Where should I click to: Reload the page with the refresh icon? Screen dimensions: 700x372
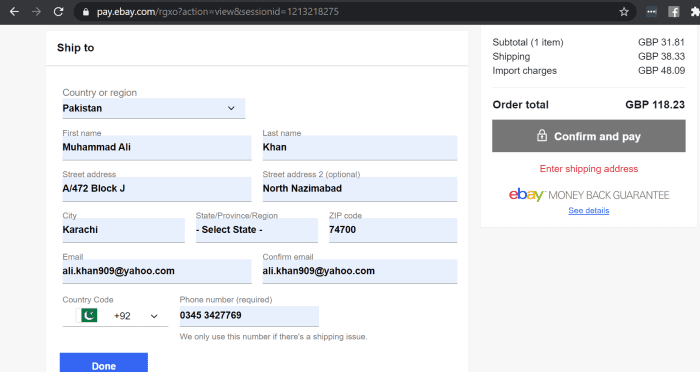(58, 12)
